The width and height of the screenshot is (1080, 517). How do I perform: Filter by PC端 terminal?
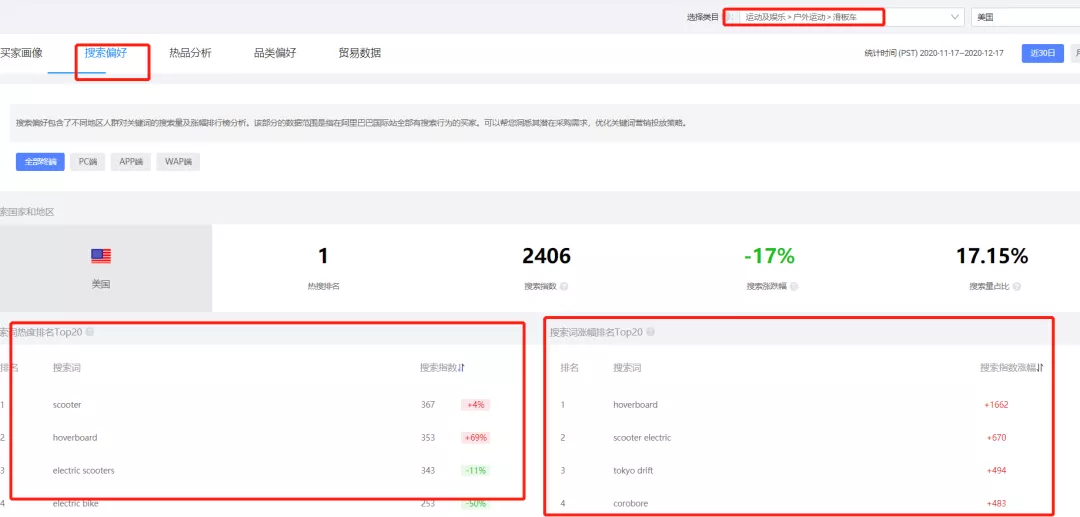(x=87, y=162)
